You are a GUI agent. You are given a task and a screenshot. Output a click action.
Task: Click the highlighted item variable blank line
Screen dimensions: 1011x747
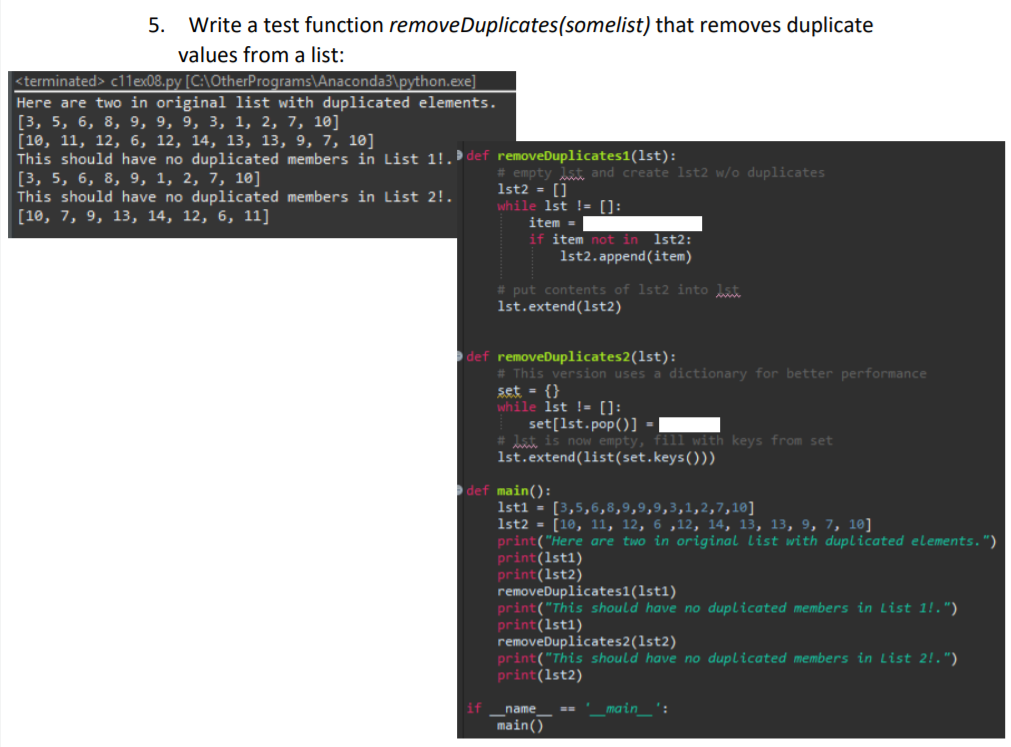642,222
